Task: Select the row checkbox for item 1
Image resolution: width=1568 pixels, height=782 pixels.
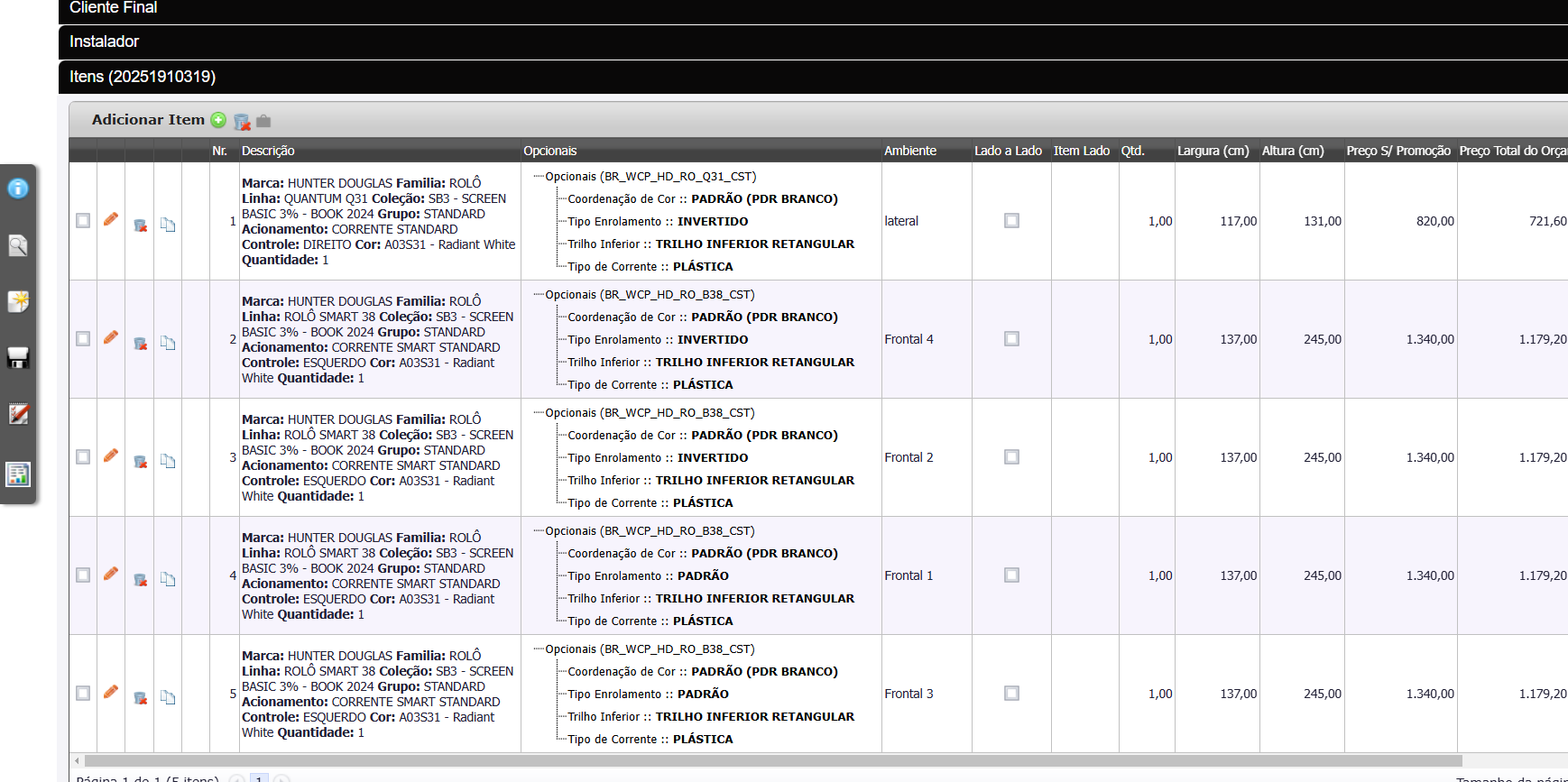Action: pos(83,220)
